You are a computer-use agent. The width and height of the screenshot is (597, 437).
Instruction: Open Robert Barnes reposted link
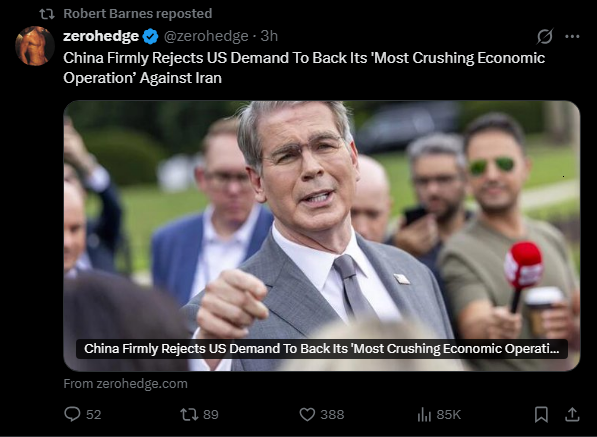point(137,13)
